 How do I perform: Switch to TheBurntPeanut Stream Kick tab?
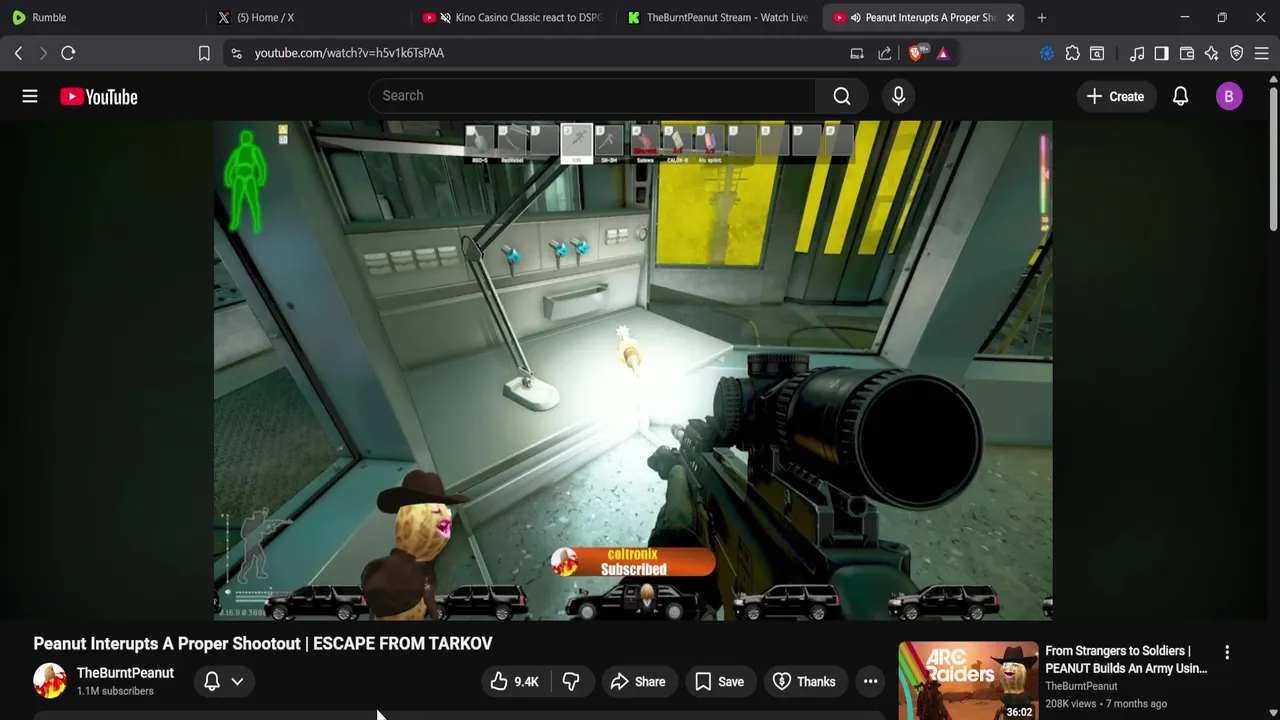(x=718, y=17)
